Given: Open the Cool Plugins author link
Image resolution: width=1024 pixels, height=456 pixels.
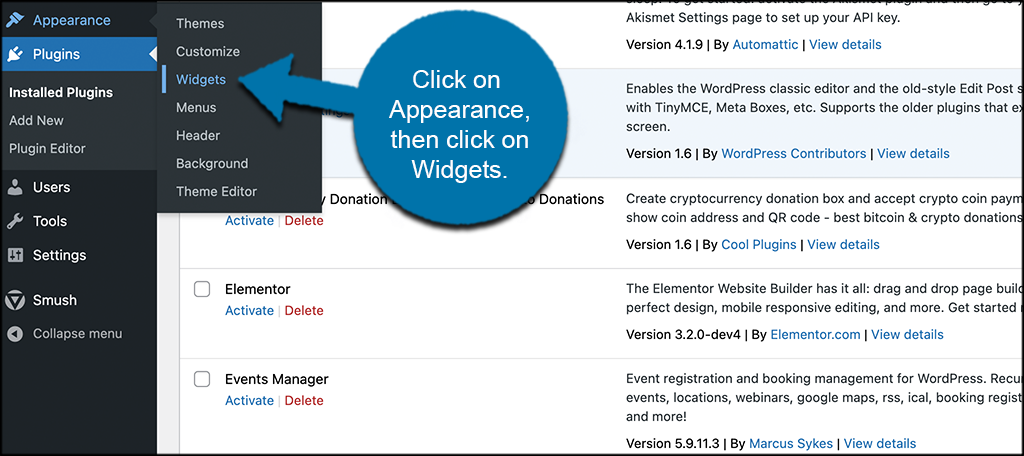Looking at the screenshot, I should [759, 245].
